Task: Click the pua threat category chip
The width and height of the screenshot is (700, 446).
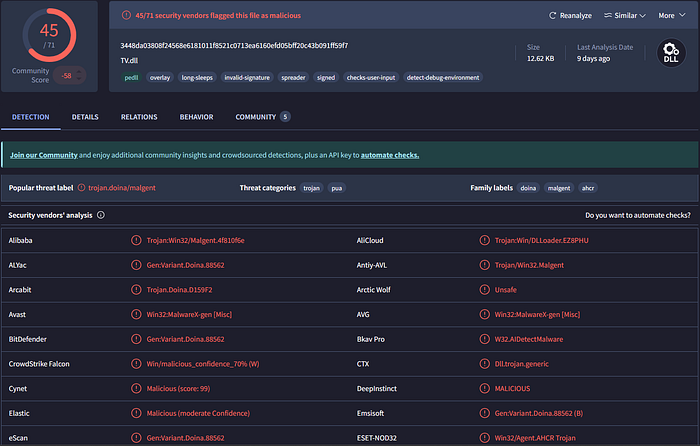Action: tap(337, 188)
